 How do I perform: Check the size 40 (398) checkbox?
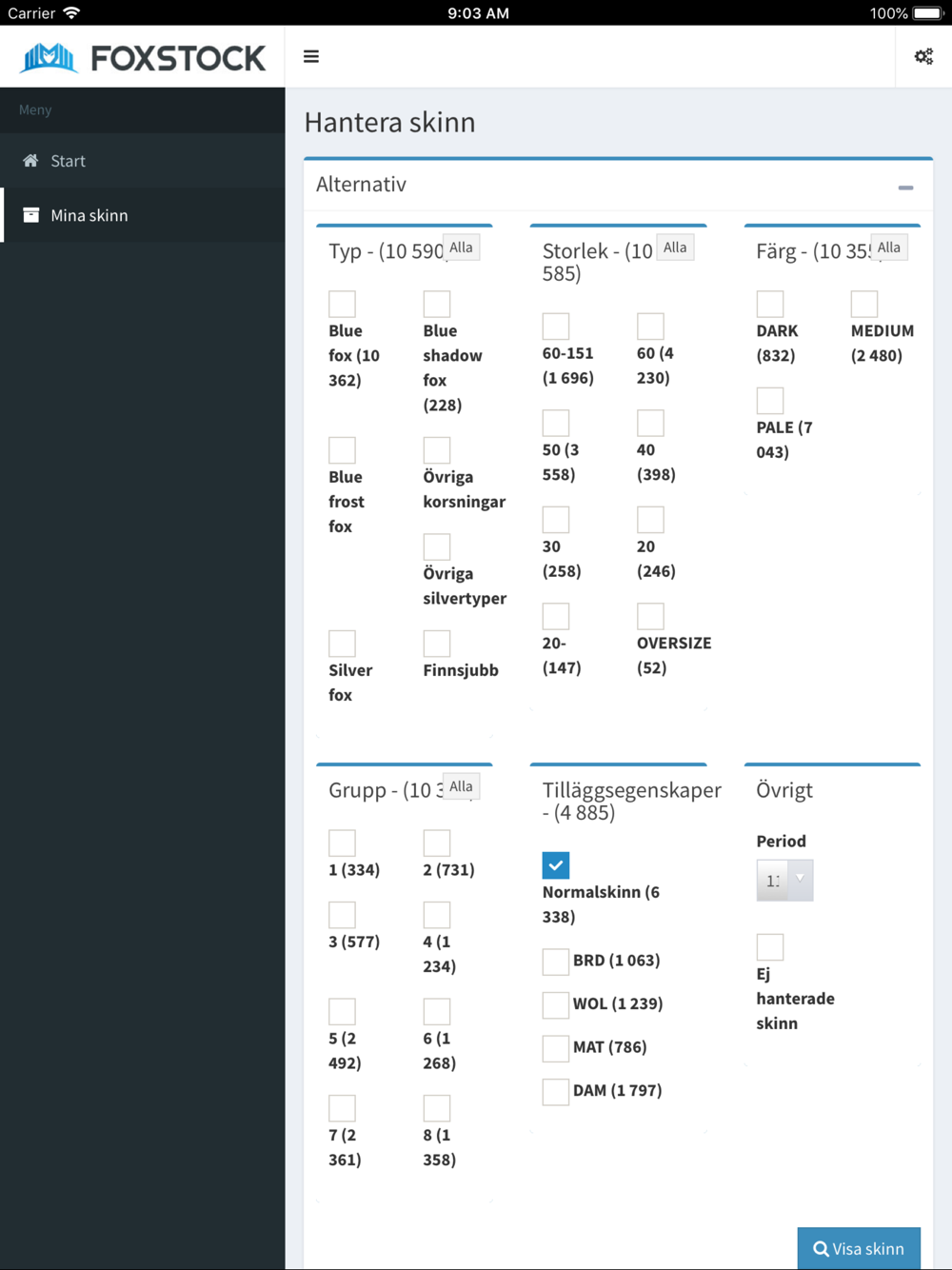(650, 423)
